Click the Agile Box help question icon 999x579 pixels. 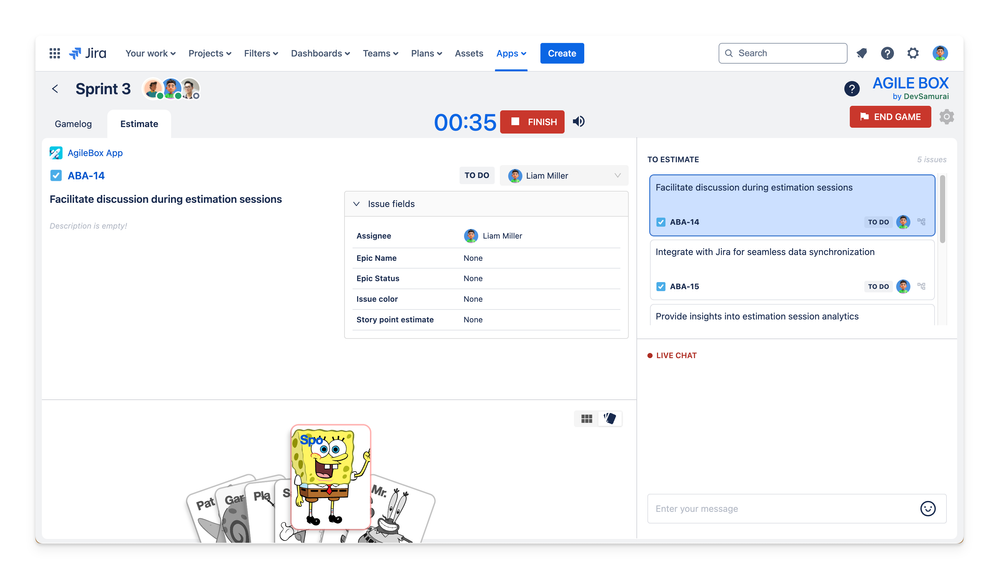852,89
